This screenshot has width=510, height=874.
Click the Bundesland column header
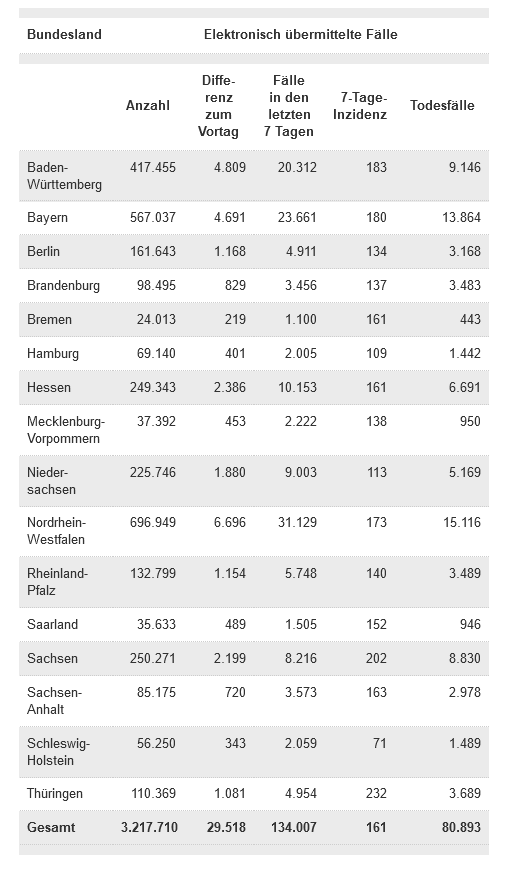pos(64,35)
